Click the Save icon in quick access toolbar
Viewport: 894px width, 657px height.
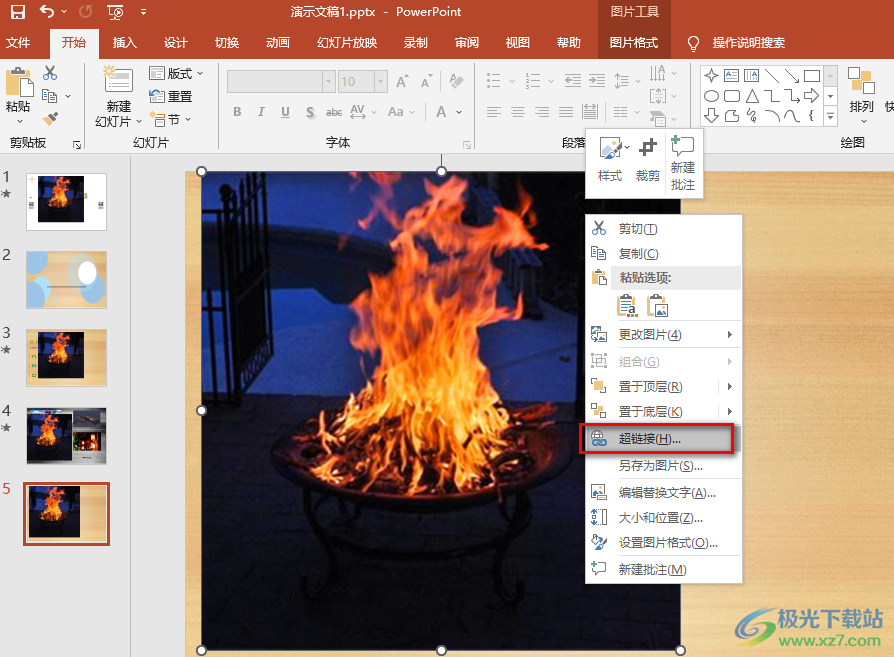[x=18, y=11]
